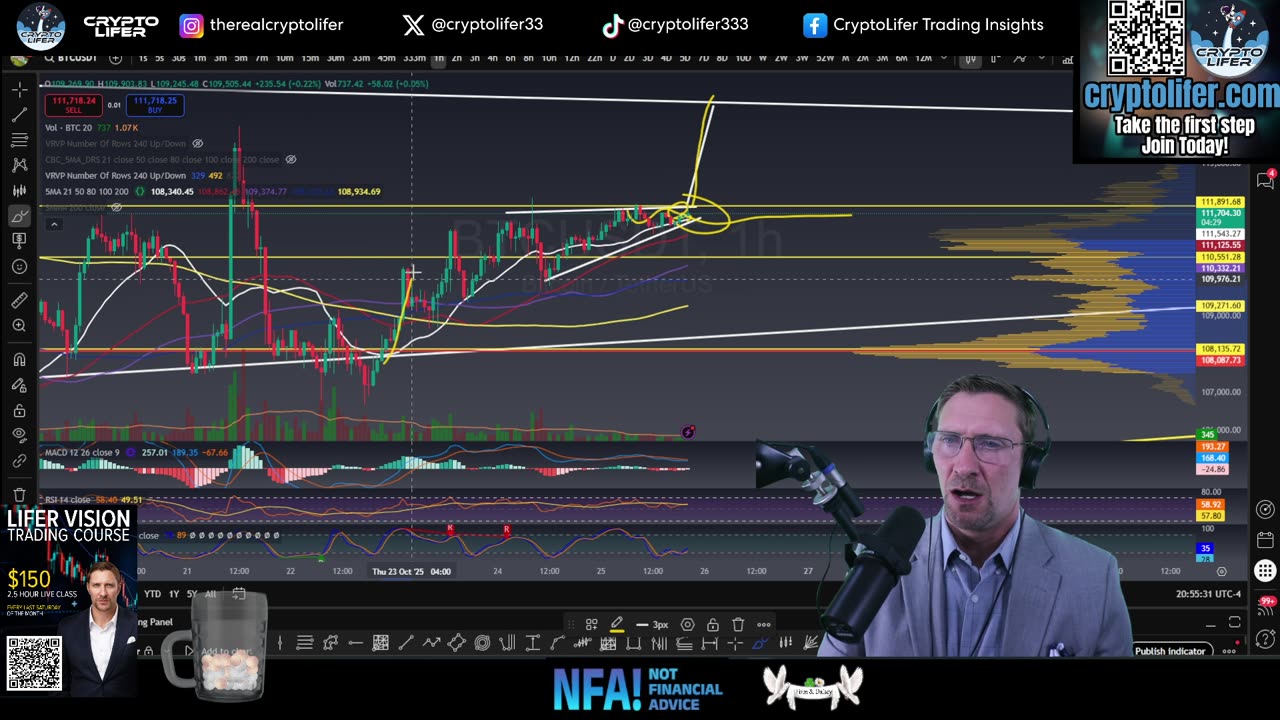The image size is (1280, 720).
Task: Open the forecasting and measurement tools
Action: pyautogui.click(x=19, y=190)
